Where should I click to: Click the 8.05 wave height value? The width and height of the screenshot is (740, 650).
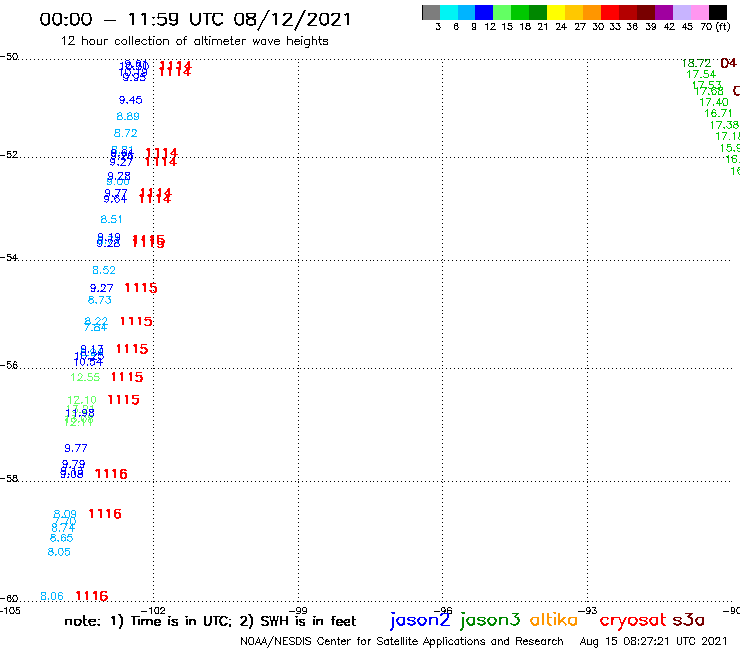pyautogui.click(x=59, y=552)
